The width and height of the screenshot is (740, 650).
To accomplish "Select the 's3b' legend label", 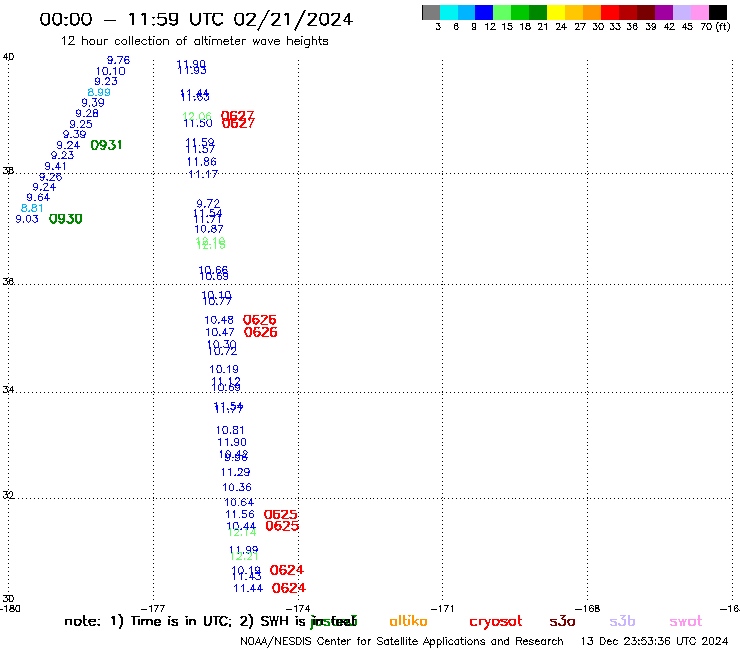I will click(x=622, y=621).
